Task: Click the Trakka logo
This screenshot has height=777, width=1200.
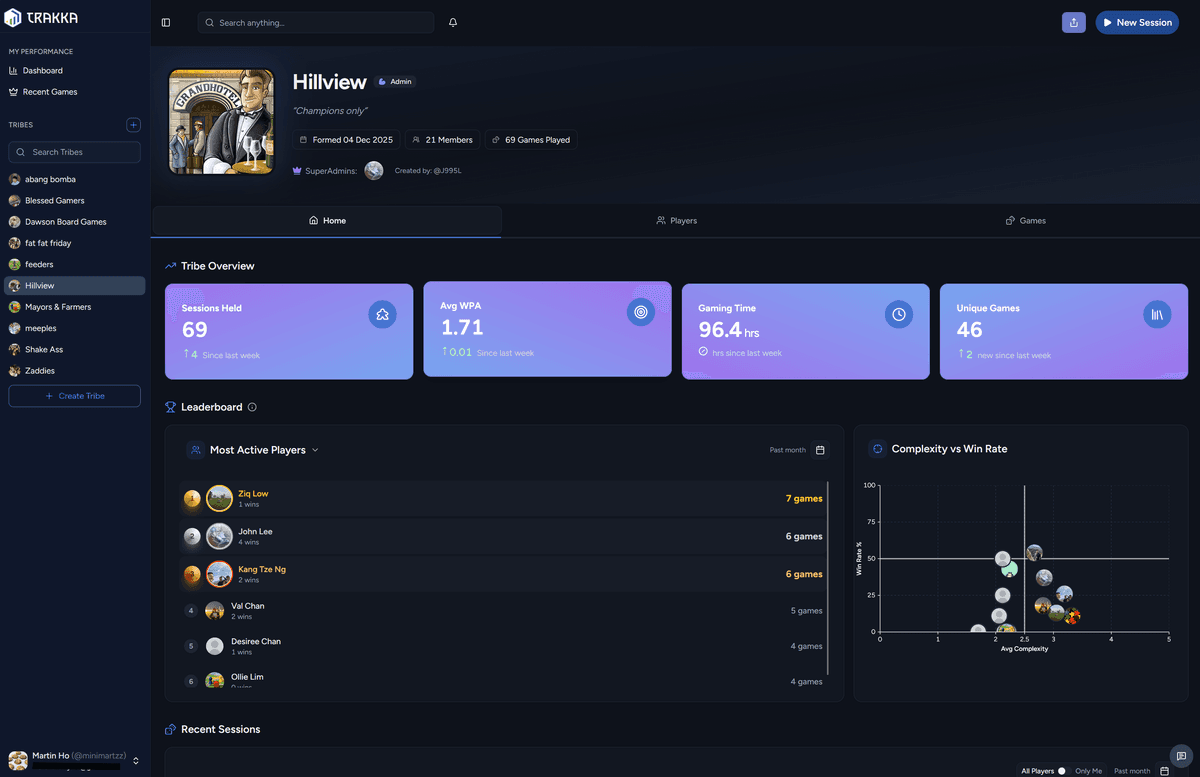Action: 41,18
